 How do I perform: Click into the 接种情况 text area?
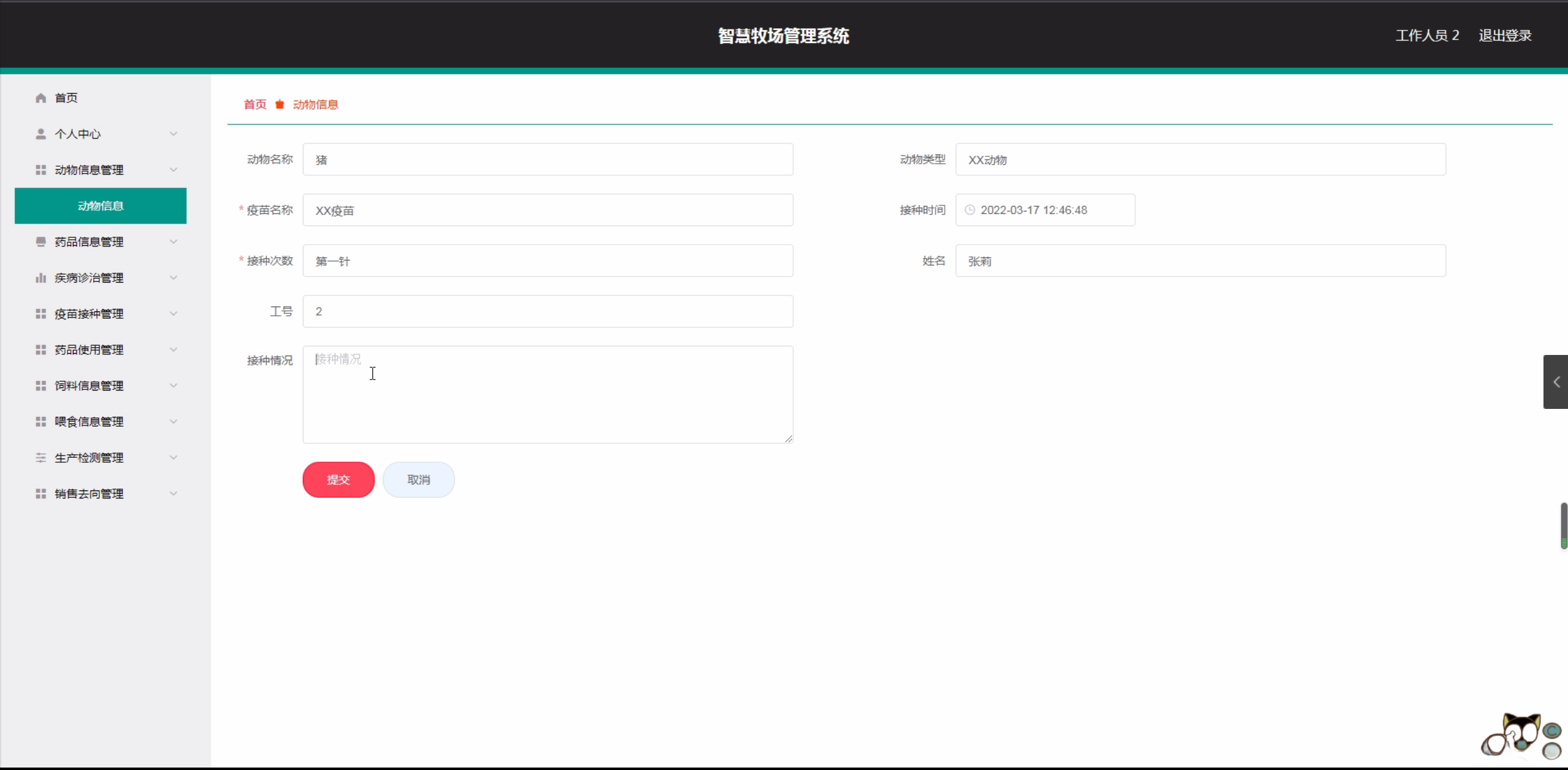(547, 394)
